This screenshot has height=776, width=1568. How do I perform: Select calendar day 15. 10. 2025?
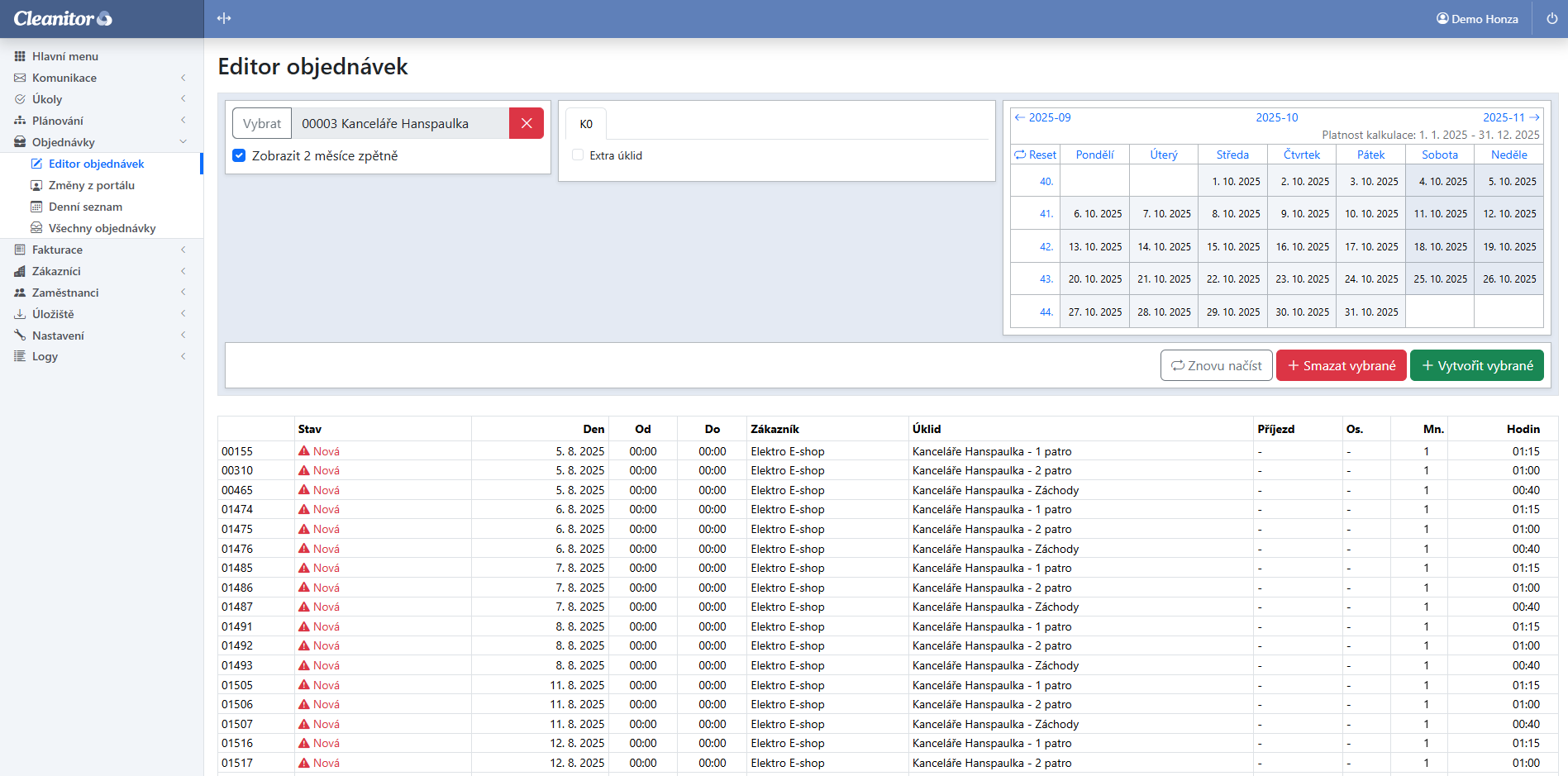[1232, 246]
